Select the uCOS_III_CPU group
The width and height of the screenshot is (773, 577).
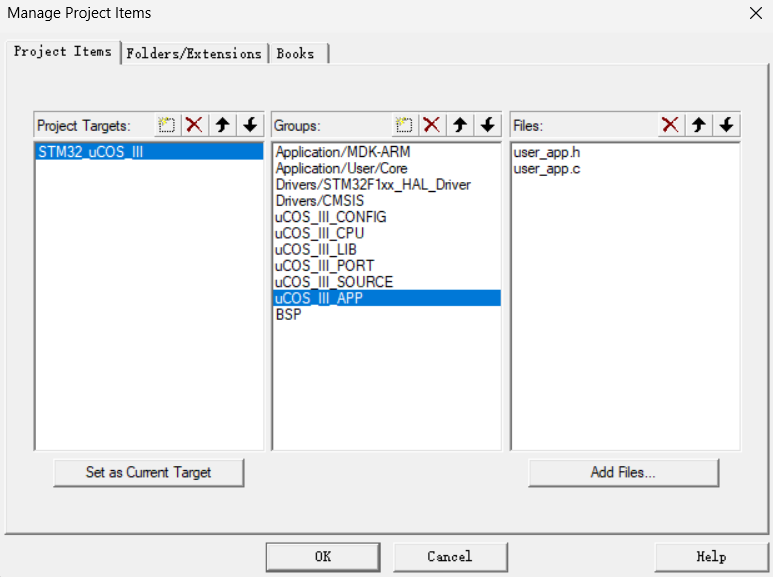click(x=386, y=233)
